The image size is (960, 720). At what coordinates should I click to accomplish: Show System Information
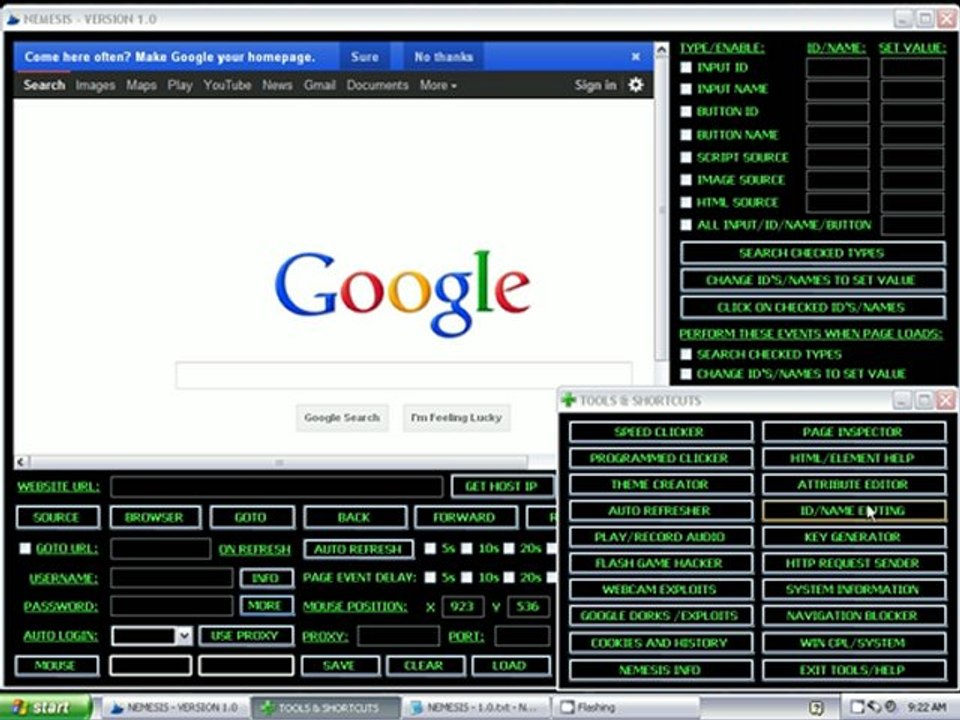(x=853, y=590)
